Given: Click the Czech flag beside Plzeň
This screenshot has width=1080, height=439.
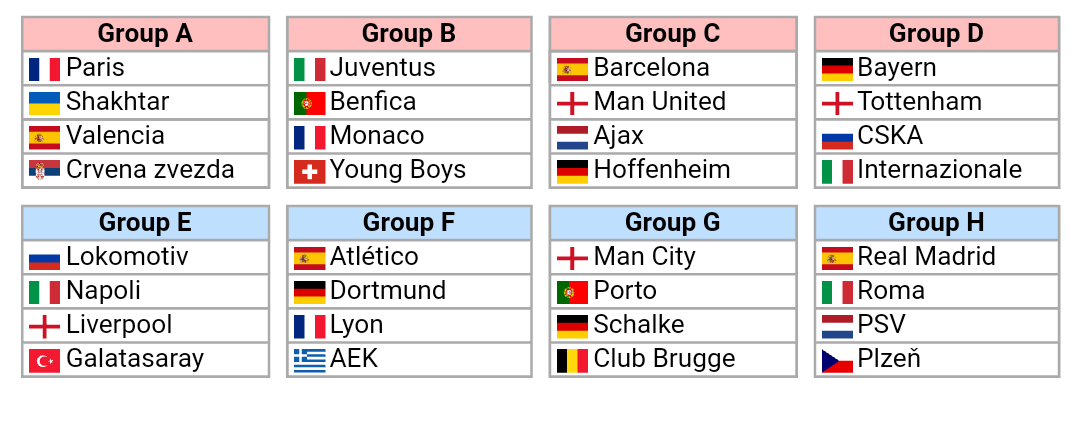Looking at the screenshot, I should coord(836,360).
